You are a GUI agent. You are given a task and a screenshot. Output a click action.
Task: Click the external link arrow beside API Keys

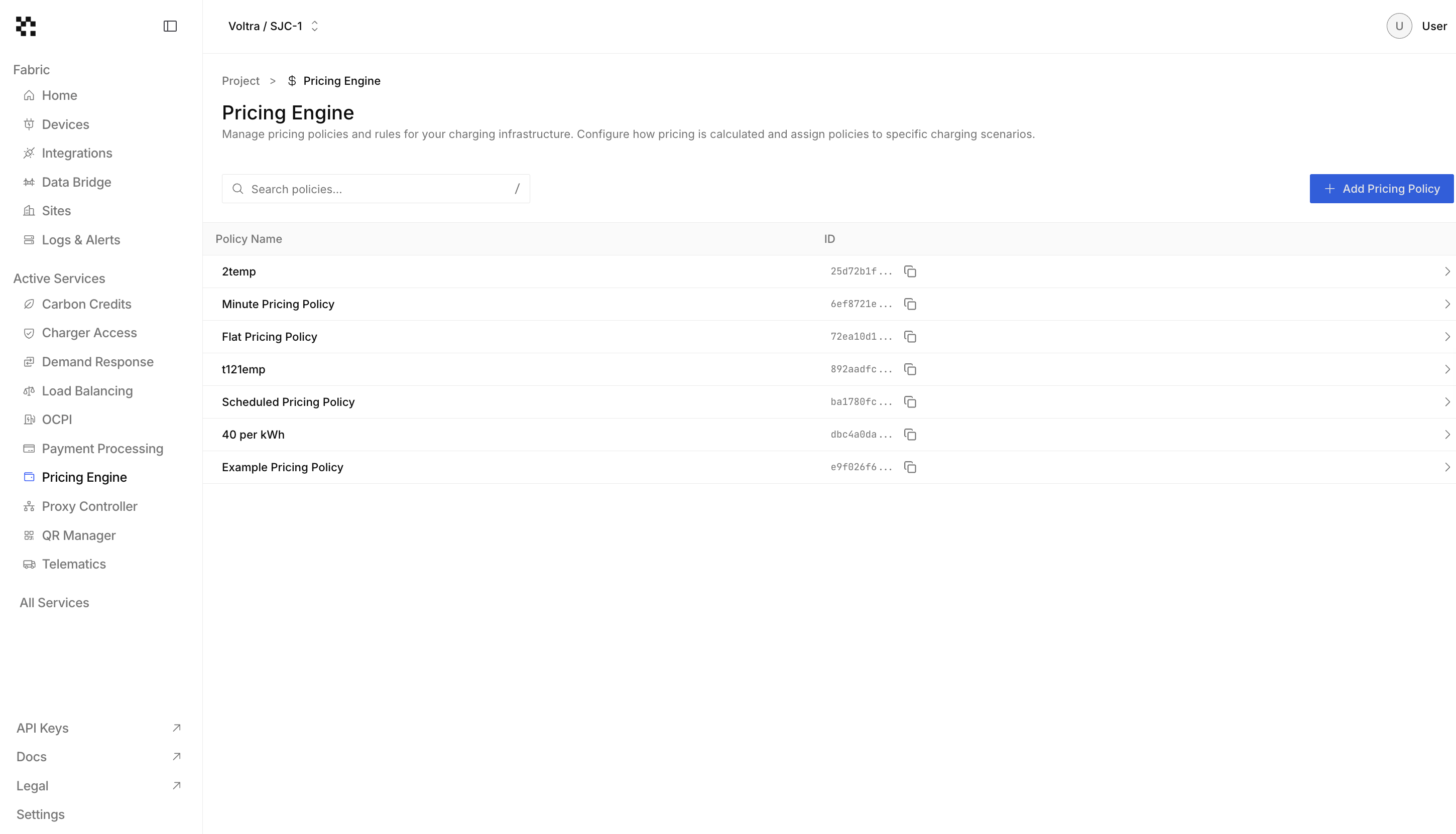coord(177,728)
